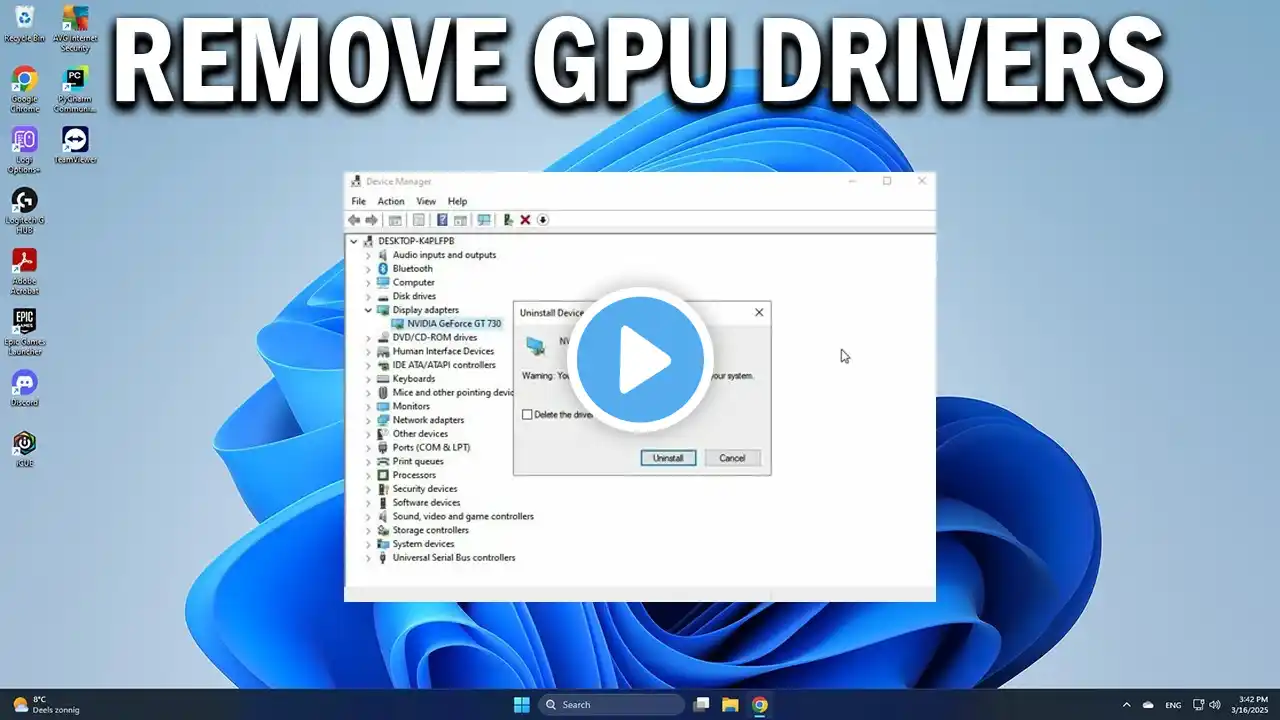Expand the Keyboards category
This screenshot has width=1280, height=720.
pos(368,379)
